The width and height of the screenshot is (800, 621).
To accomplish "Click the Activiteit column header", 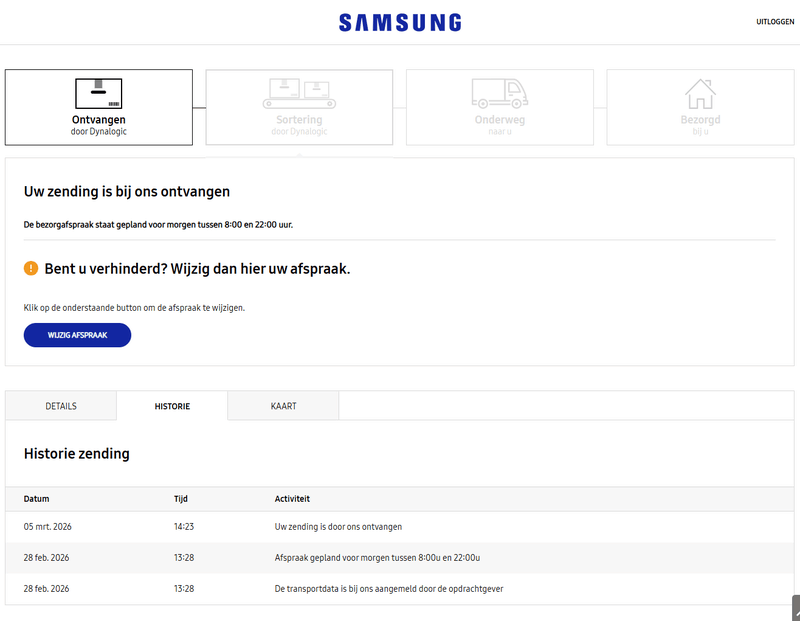I will [293, 498].
